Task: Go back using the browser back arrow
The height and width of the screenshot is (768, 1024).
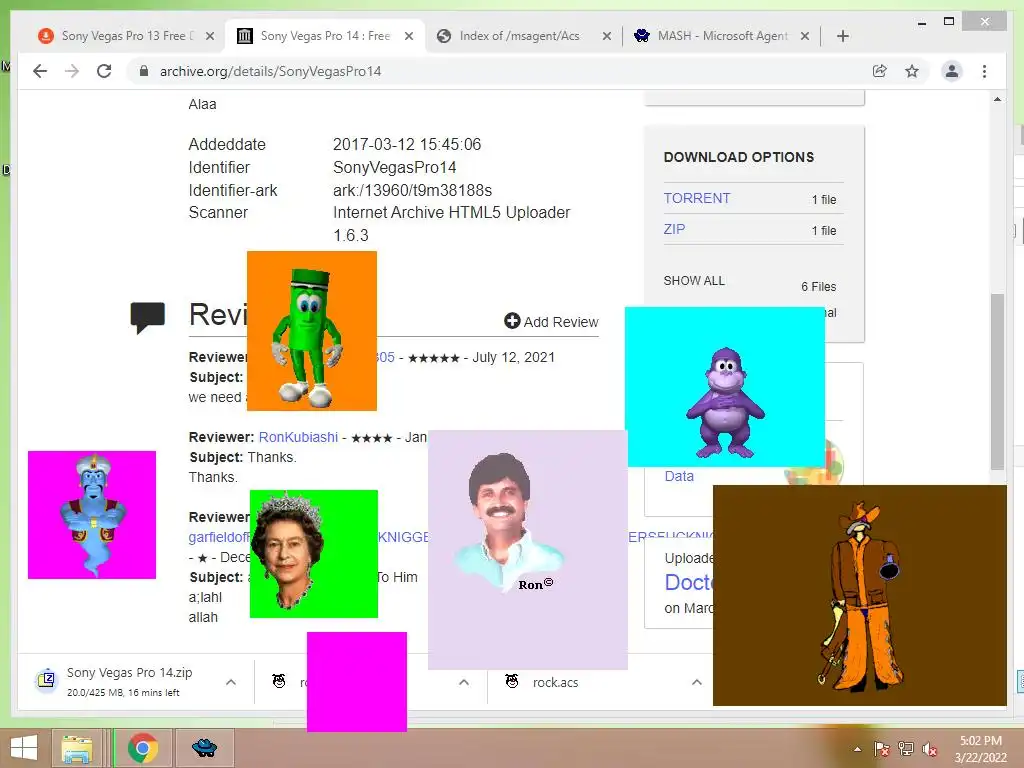Action: [x=40, y=71]
